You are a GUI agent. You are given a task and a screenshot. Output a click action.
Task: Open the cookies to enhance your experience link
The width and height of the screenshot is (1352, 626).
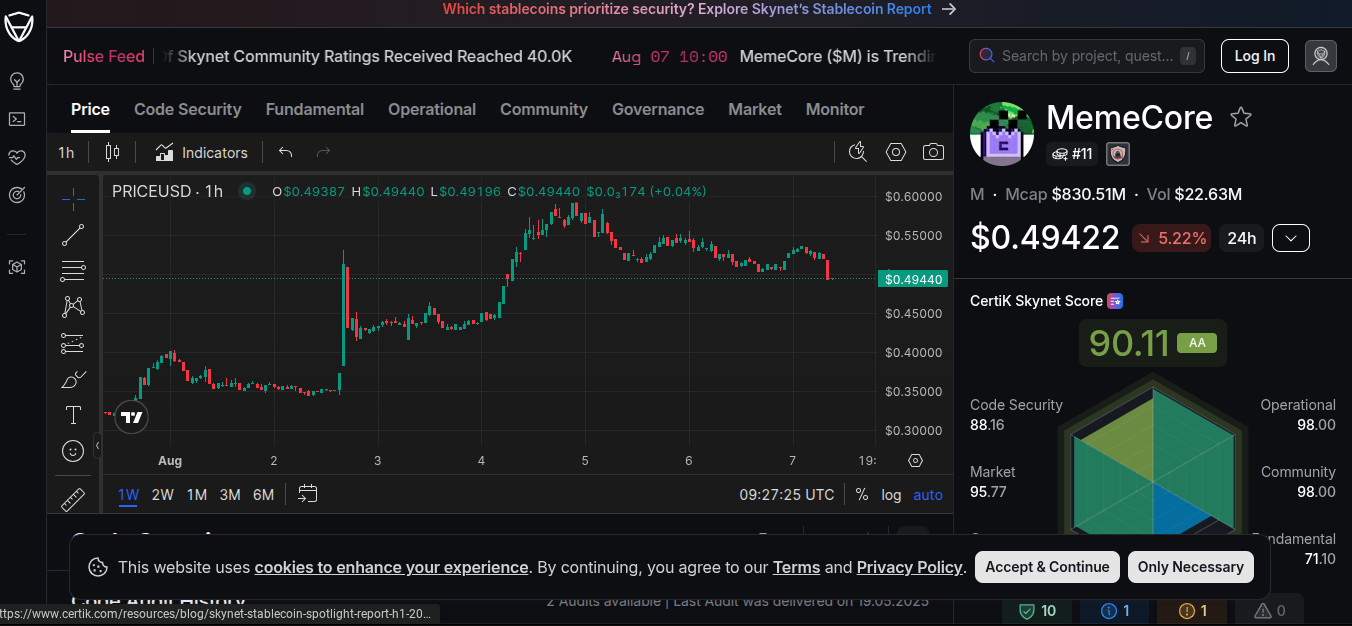pyautogui.click(x=391, y=567)
